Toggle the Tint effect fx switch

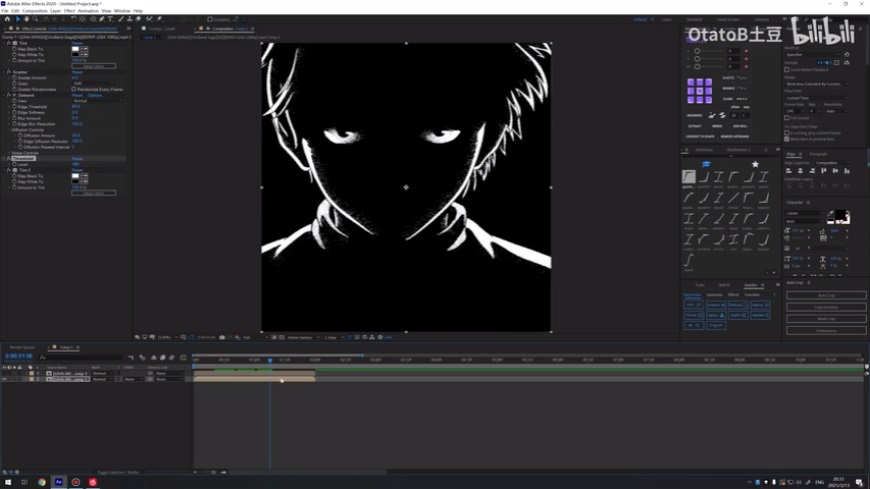[9, 43]
